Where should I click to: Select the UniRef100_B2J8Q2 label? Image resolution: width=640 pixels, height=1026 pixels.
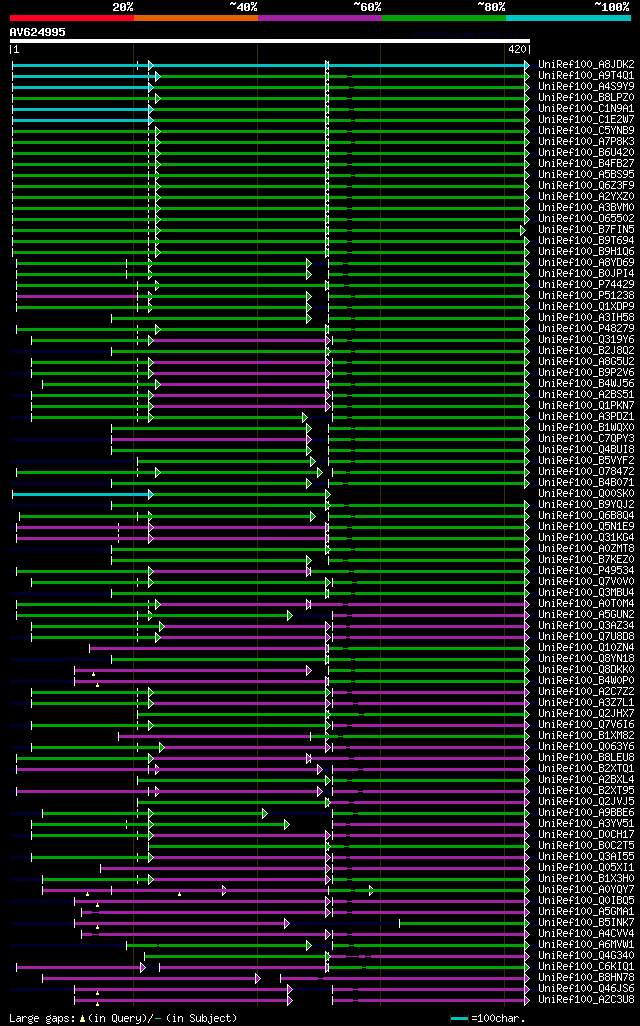[586, 351]
